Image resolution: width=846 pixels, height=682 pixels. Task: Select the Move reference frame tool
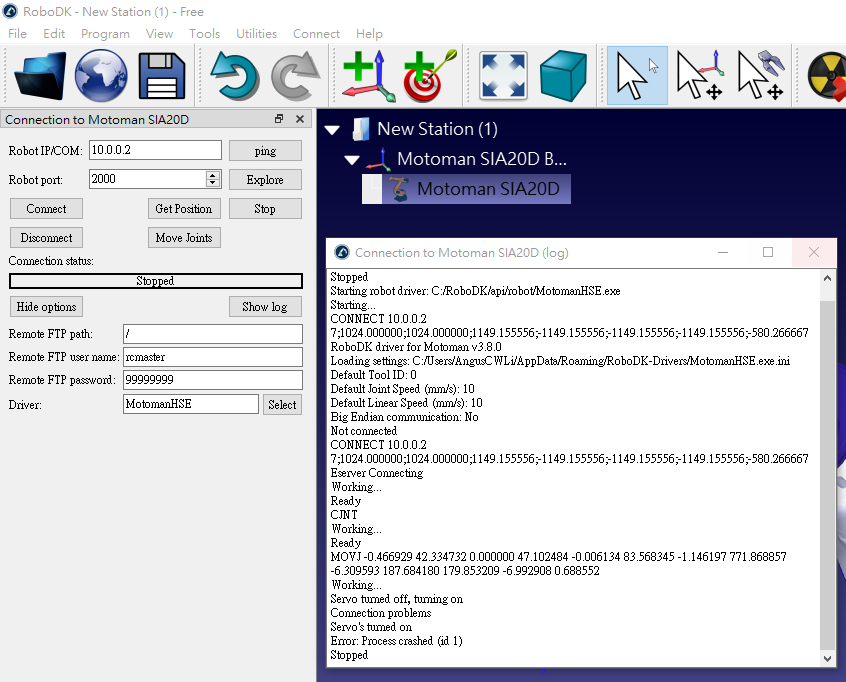tap(698, 76)
